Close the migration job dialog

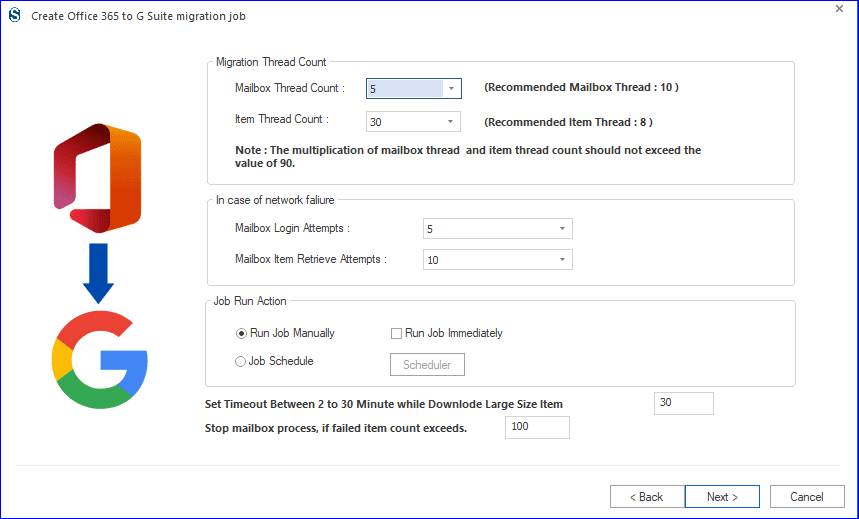pyautogui.click(x=839, y=9)
